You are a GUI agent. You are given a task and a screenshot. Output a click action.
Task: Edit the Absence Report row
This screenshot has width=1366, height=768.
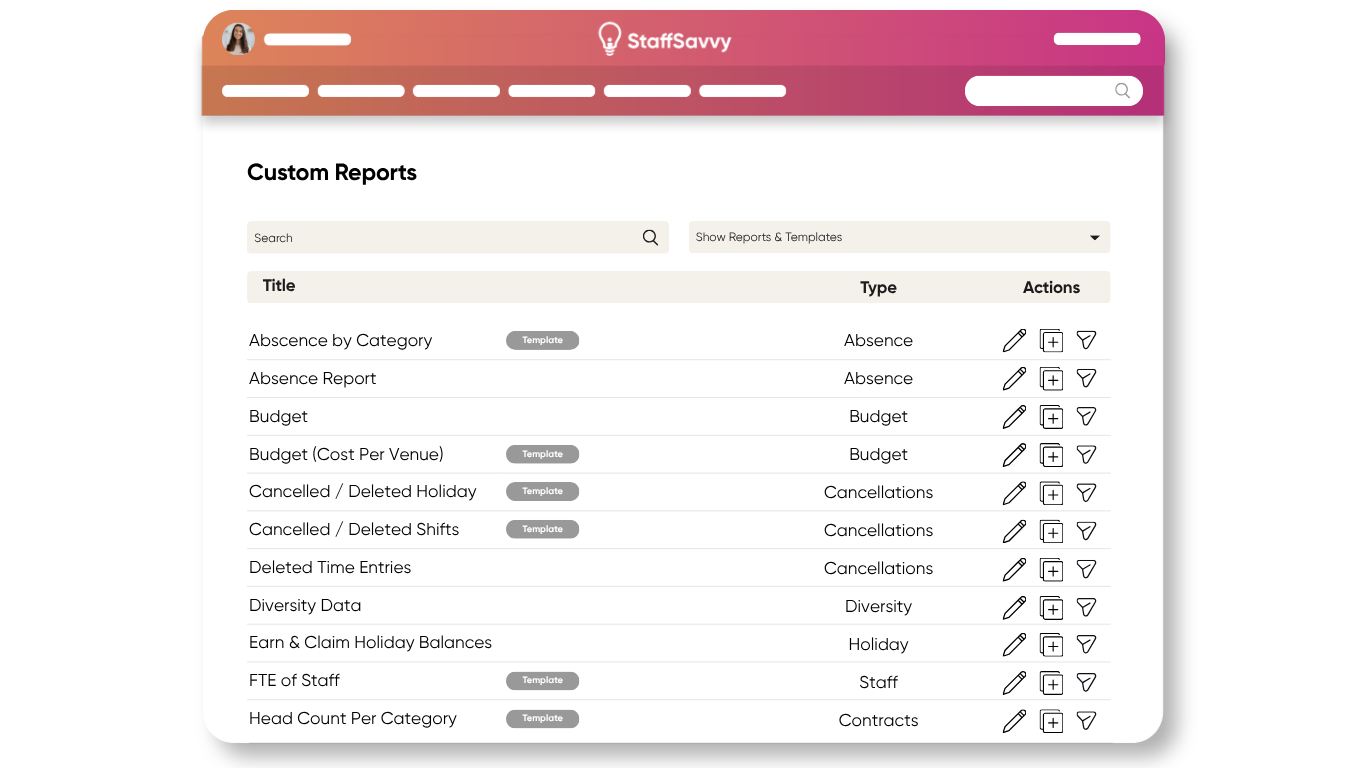1014,379
